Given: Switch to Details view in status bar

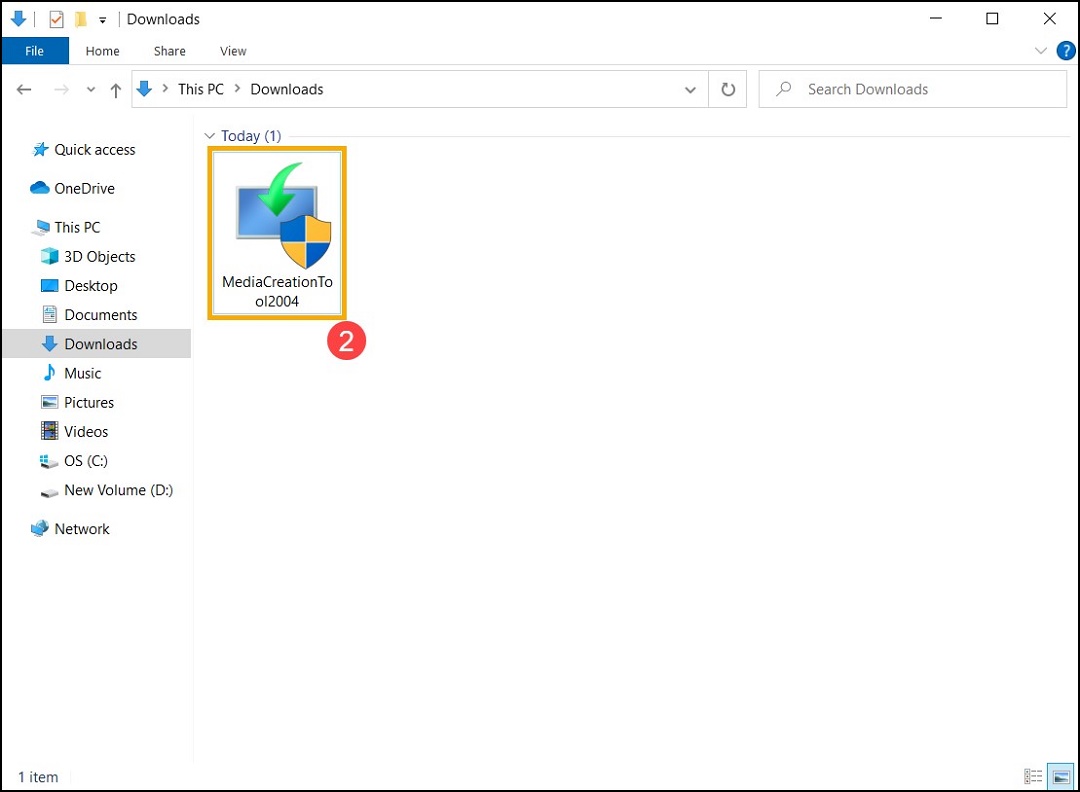Looking at the screenshot, I should [1033, 776].
